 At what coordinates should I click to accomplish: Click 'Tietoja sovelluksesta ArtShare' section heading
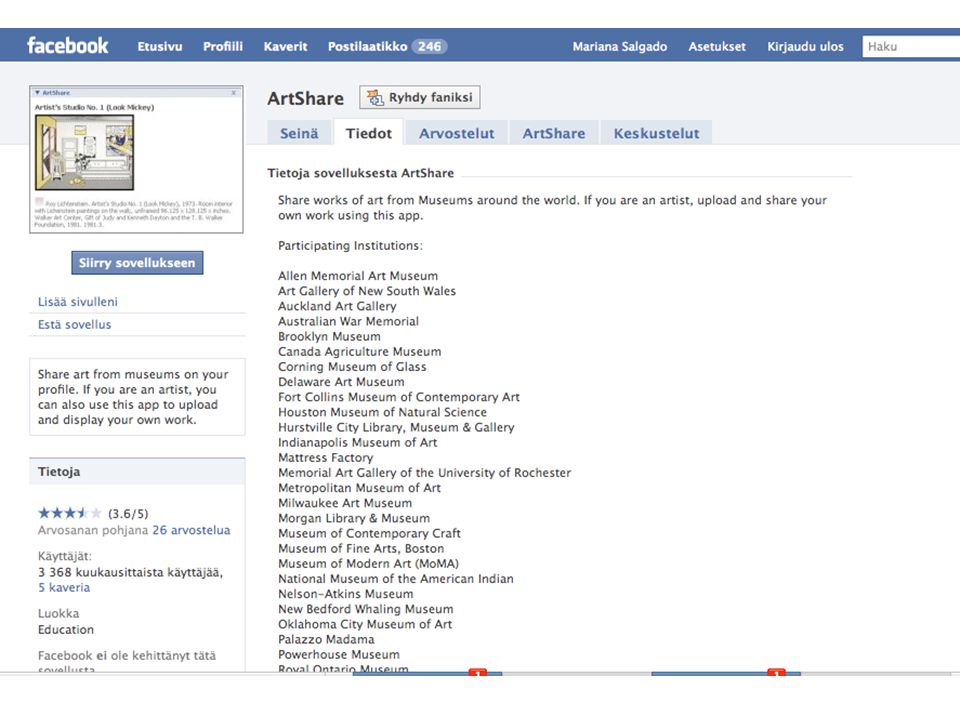[x=361, y=173]
